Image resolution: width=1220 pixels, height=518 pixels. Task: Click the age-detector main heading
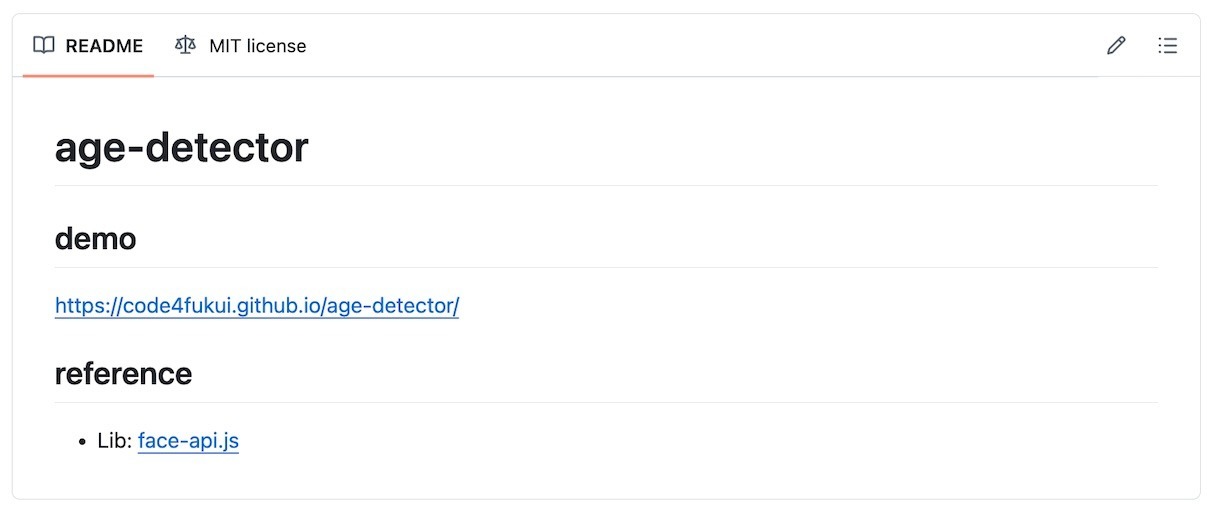pos(181,148)
